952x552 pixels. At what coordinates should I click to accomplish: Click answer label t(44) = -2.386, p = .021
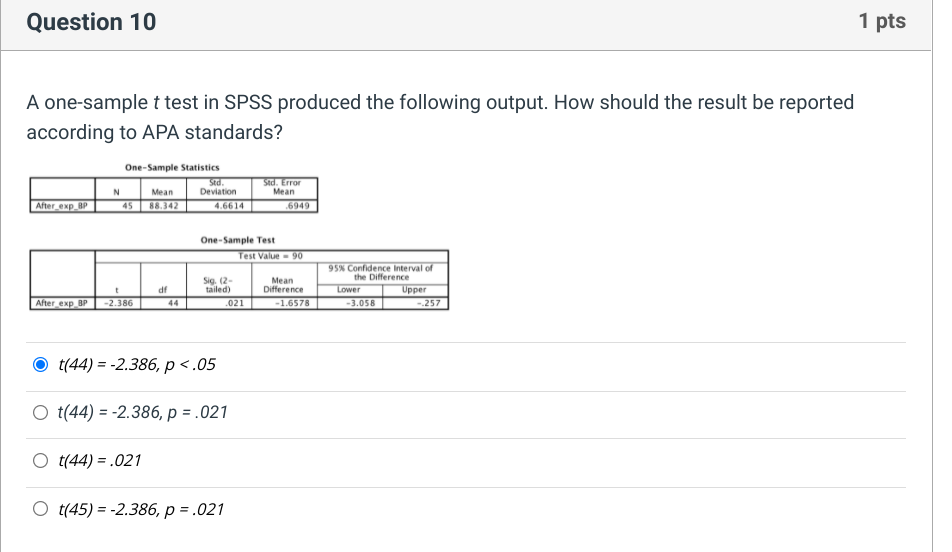click(x=143, y=412)
